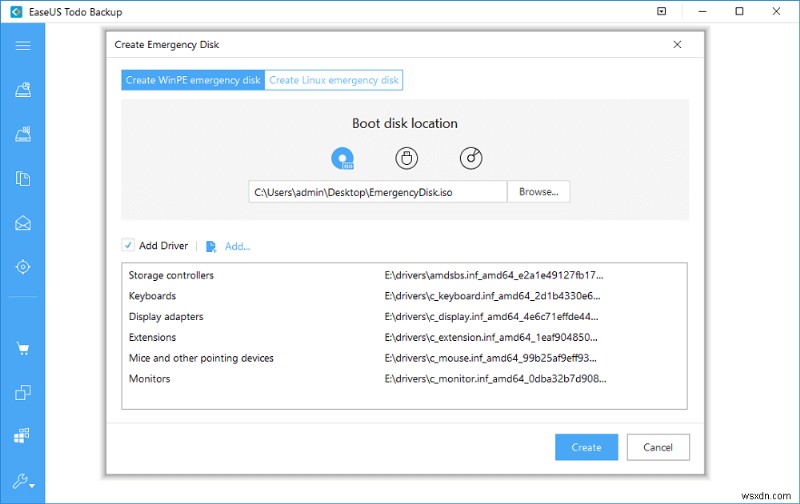
Task: Click the c_extension.inf driver path
Action: (x=491, y=337)
